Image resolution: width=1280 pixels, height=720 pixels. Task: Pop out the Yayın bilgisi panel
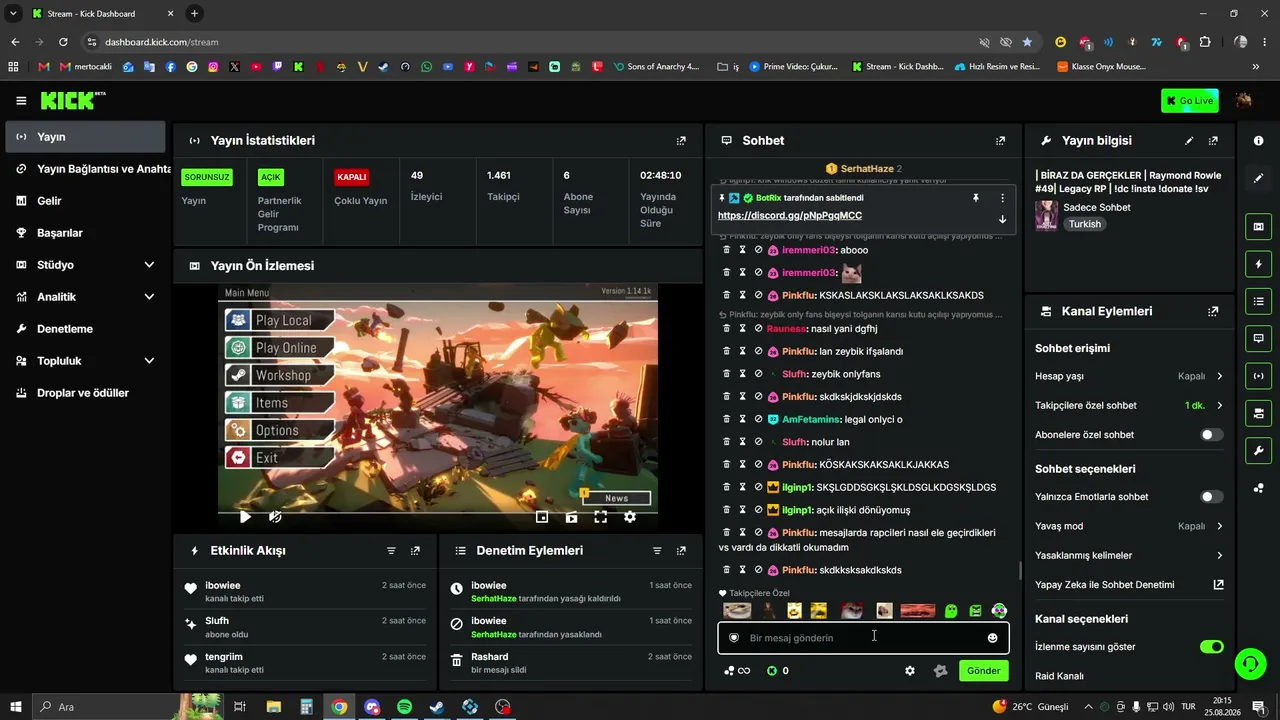[1213, 141]
